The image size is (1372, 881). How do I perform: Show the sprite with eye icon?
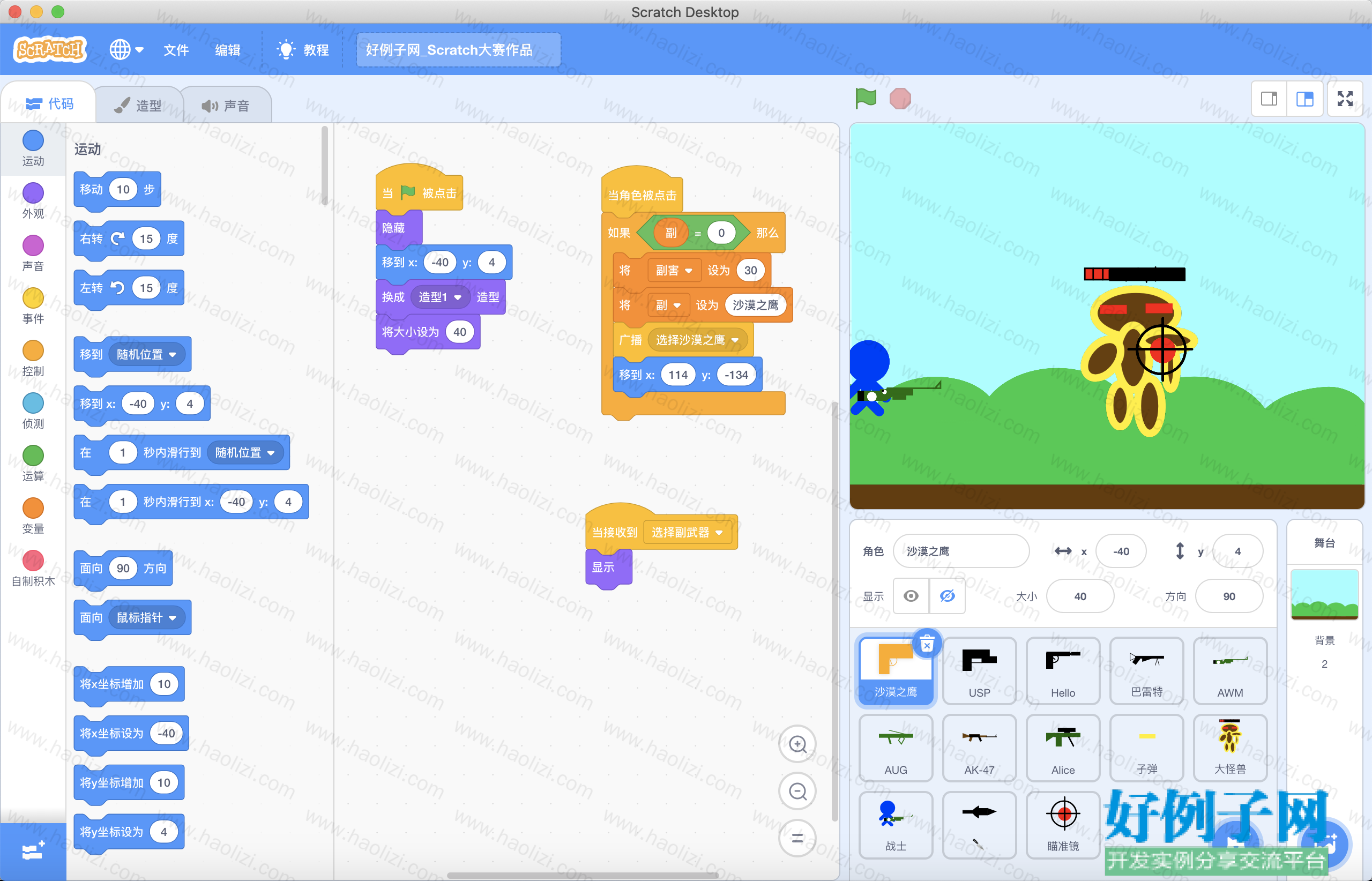click(911, 596)
